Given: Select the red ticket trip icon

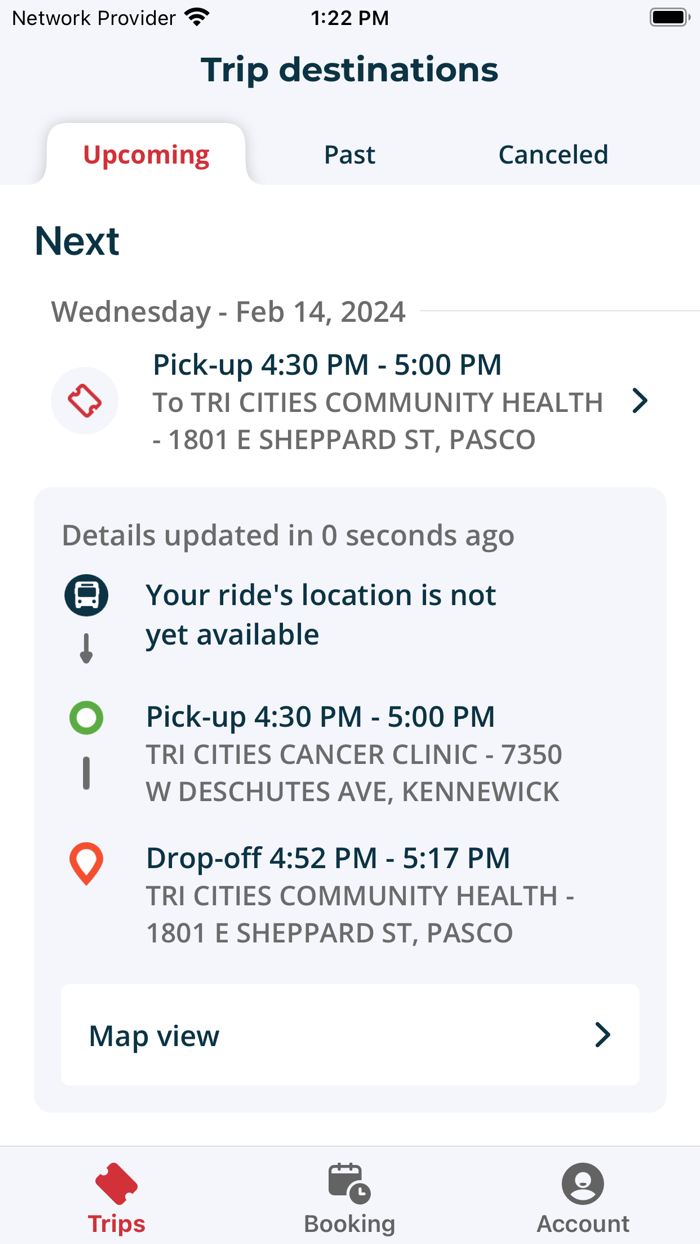Looking at the screenshot, I should [x=85, y=400].
